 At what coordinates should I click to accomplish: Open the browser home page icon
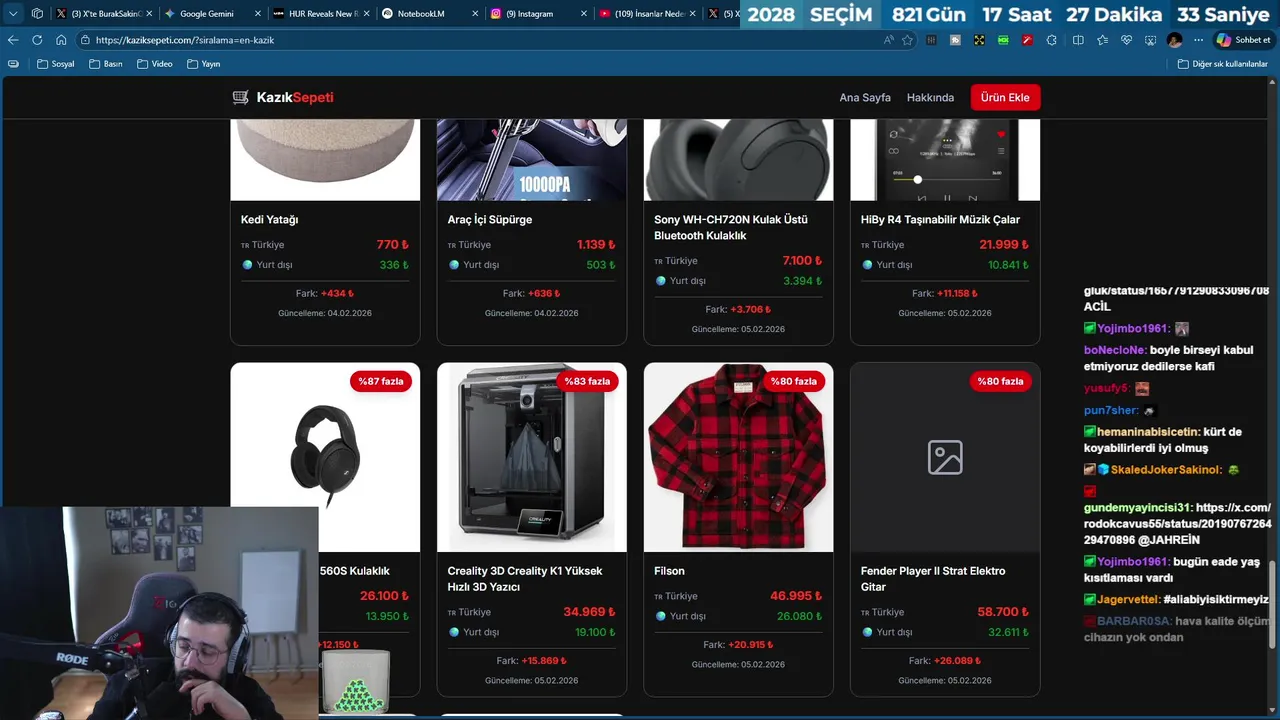[x=61, y=40]
